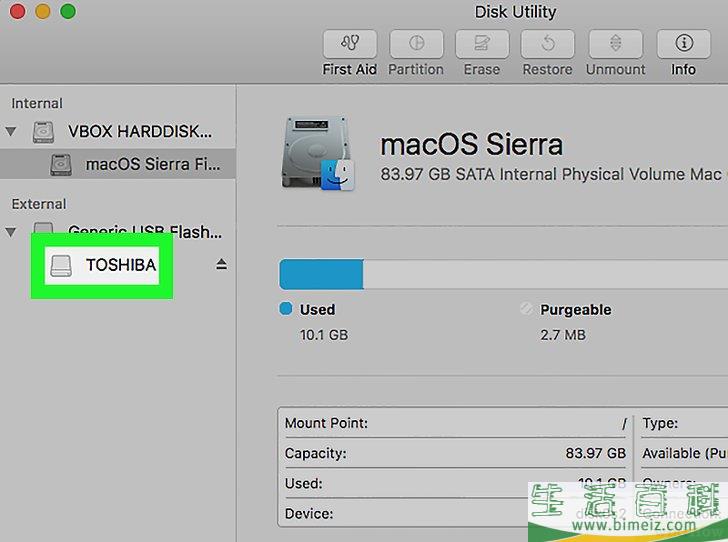Click the Mount Point row label
Screen dimensions: 728x542
326,423
